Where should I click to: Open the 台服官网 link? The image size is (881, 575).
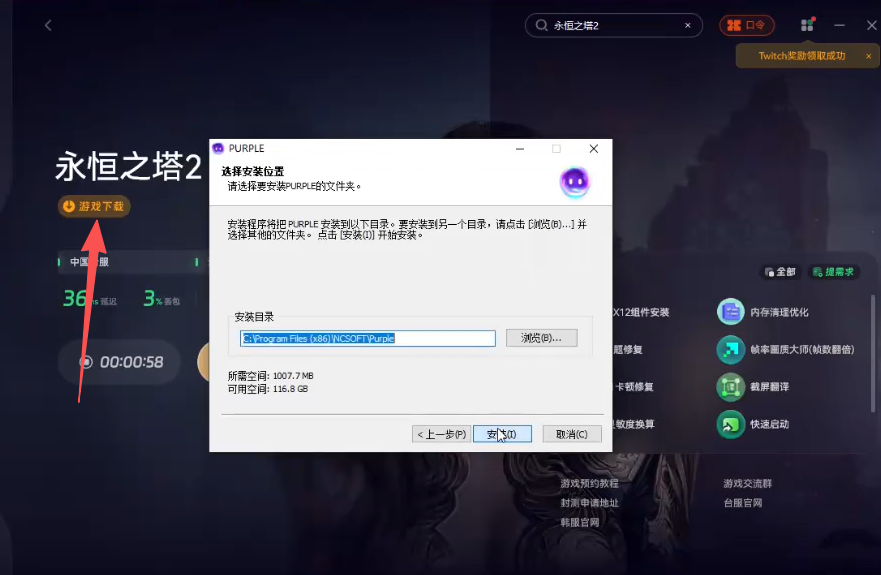[742, 503]
